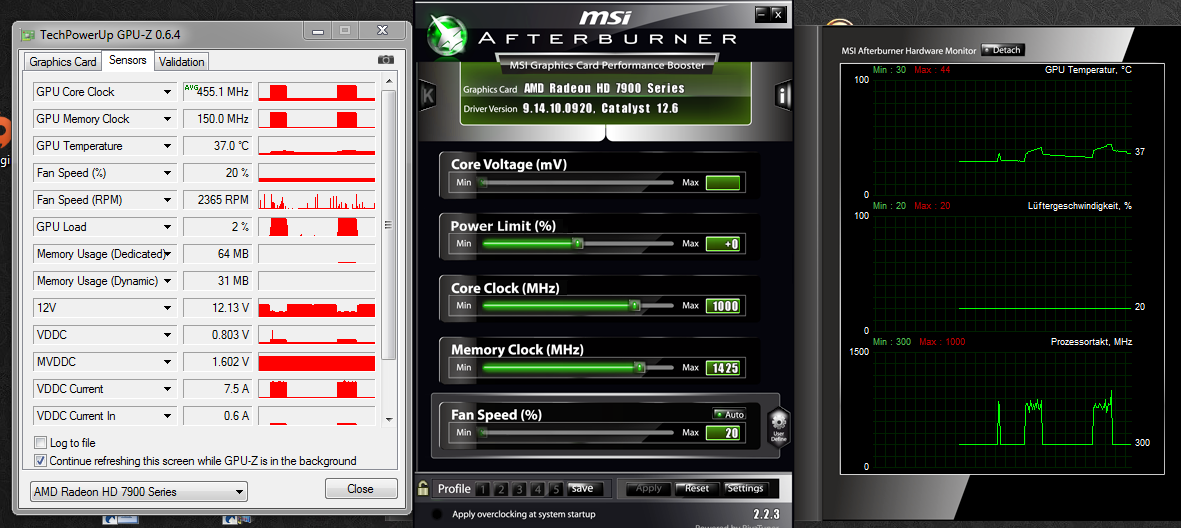Click the empty Core Voltage value field
The height and width of the screenshot is (528, 1181).
[x=722, y=182]
